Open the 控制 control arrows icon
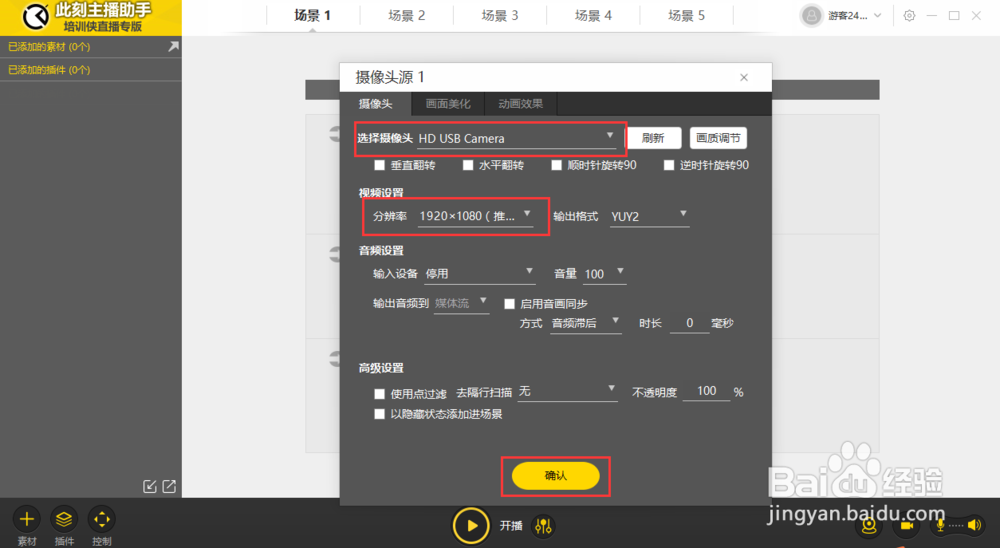This screenshot has width=1000, height=548. click(101, 519)
